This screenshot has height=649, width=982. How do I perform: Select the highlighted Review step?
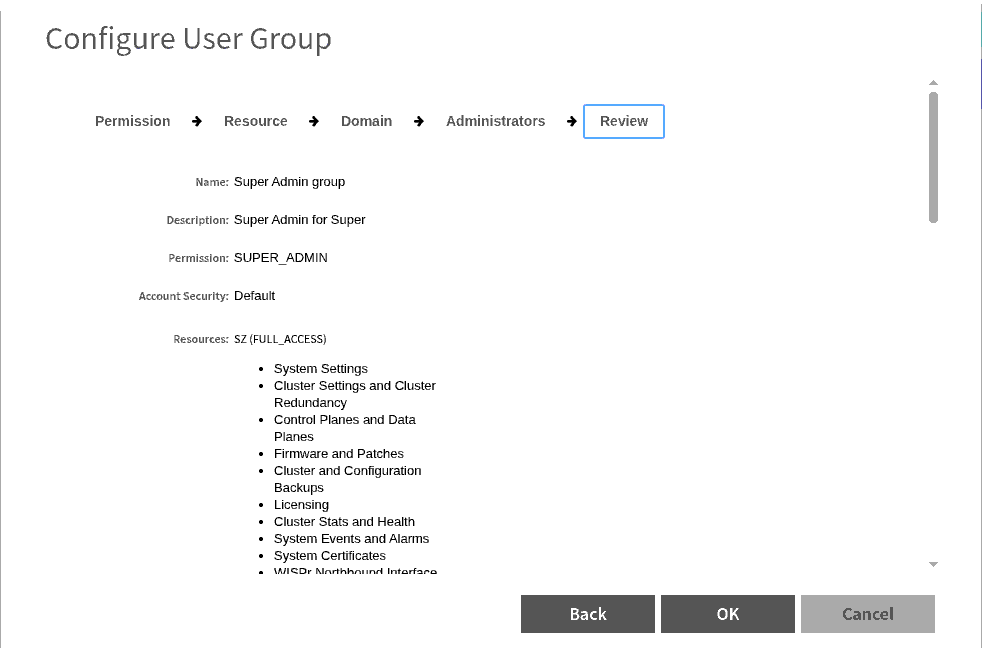click(x=624, y=121)
